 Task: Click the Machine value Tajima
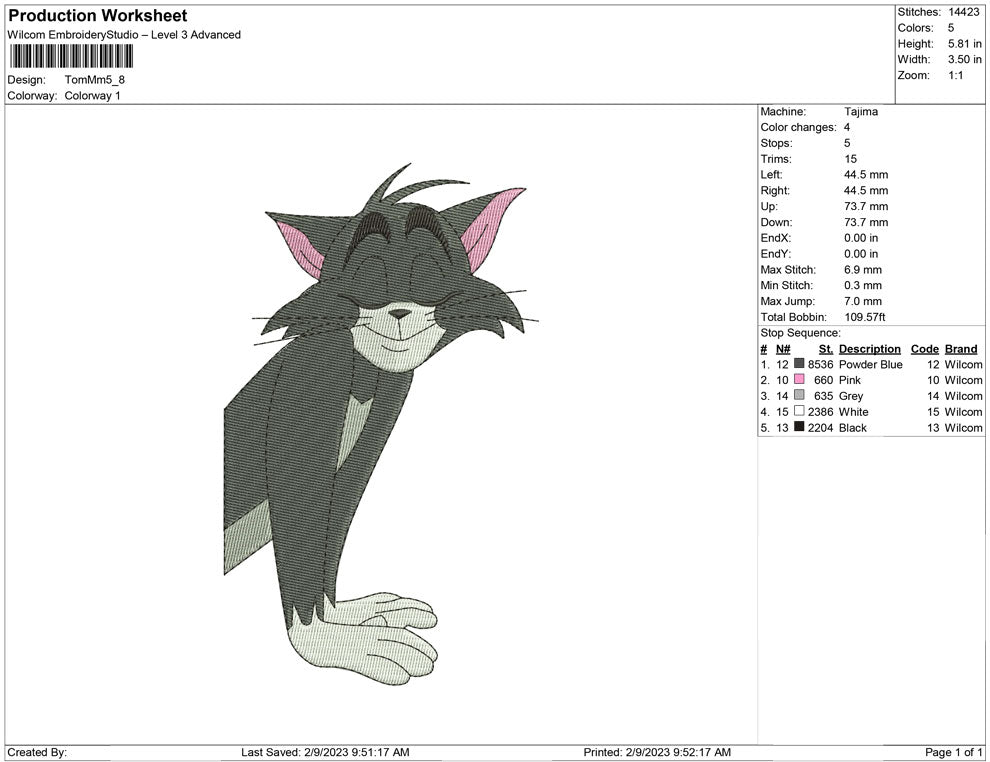click(861, 112)
